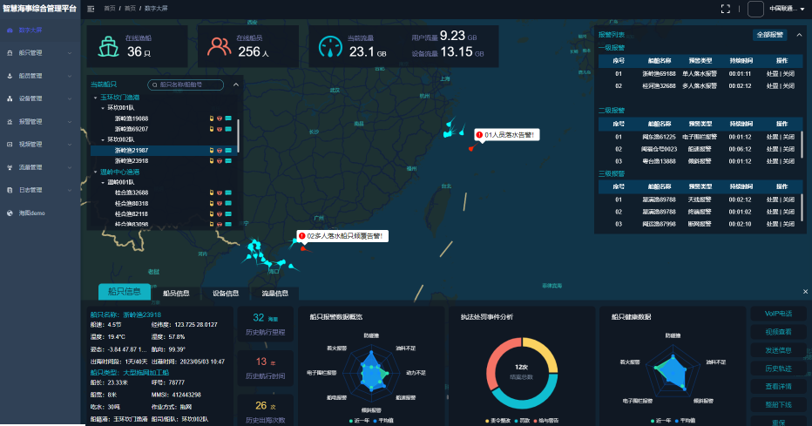Click the orange crew icon on 在线船员 card
The height and width of the screenshot is (426, 812).
coord(219,47)
